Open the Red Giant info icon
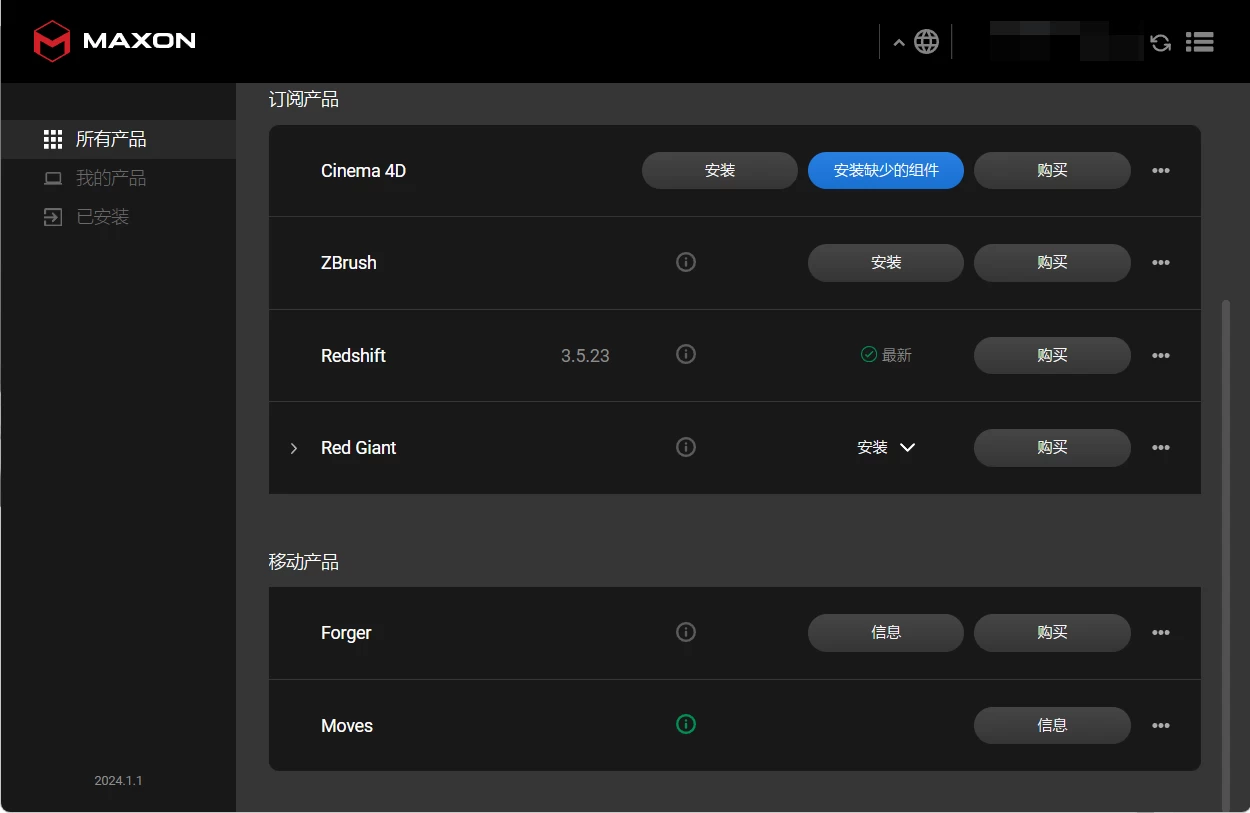This screenshot has width=1250, height=813. [686, 447]
